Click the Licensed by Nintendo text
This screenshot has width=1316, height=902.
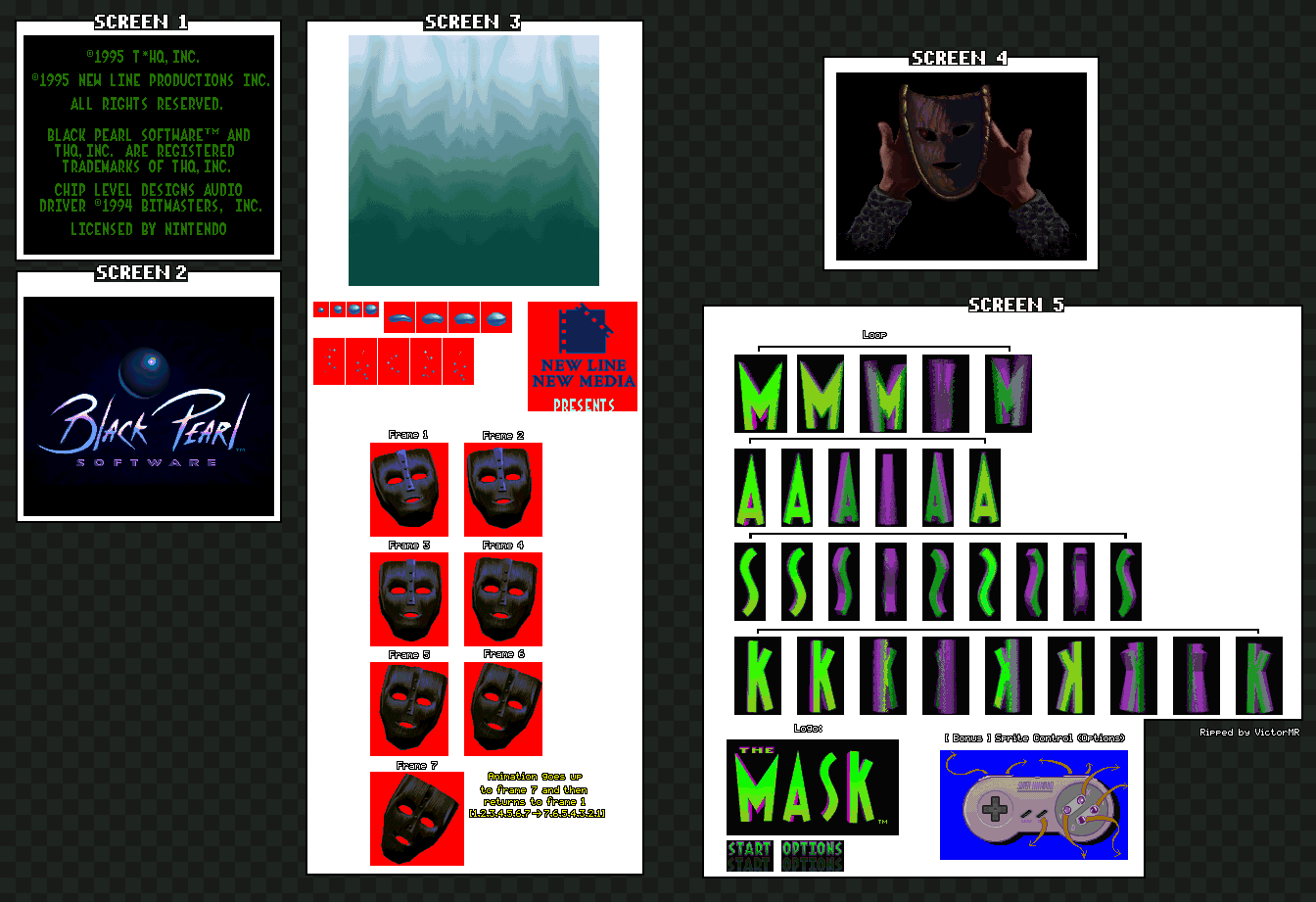pyautogui.click(x=148, y=229)
